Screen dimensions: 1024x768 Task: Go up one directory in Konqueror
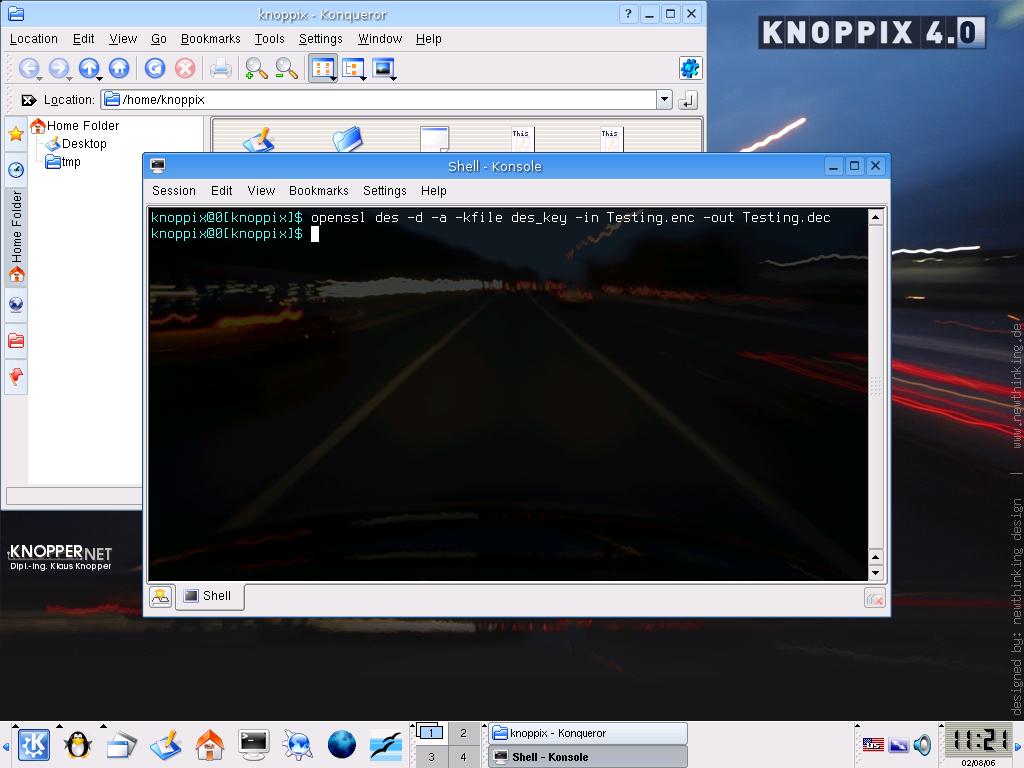coord(89,68)
